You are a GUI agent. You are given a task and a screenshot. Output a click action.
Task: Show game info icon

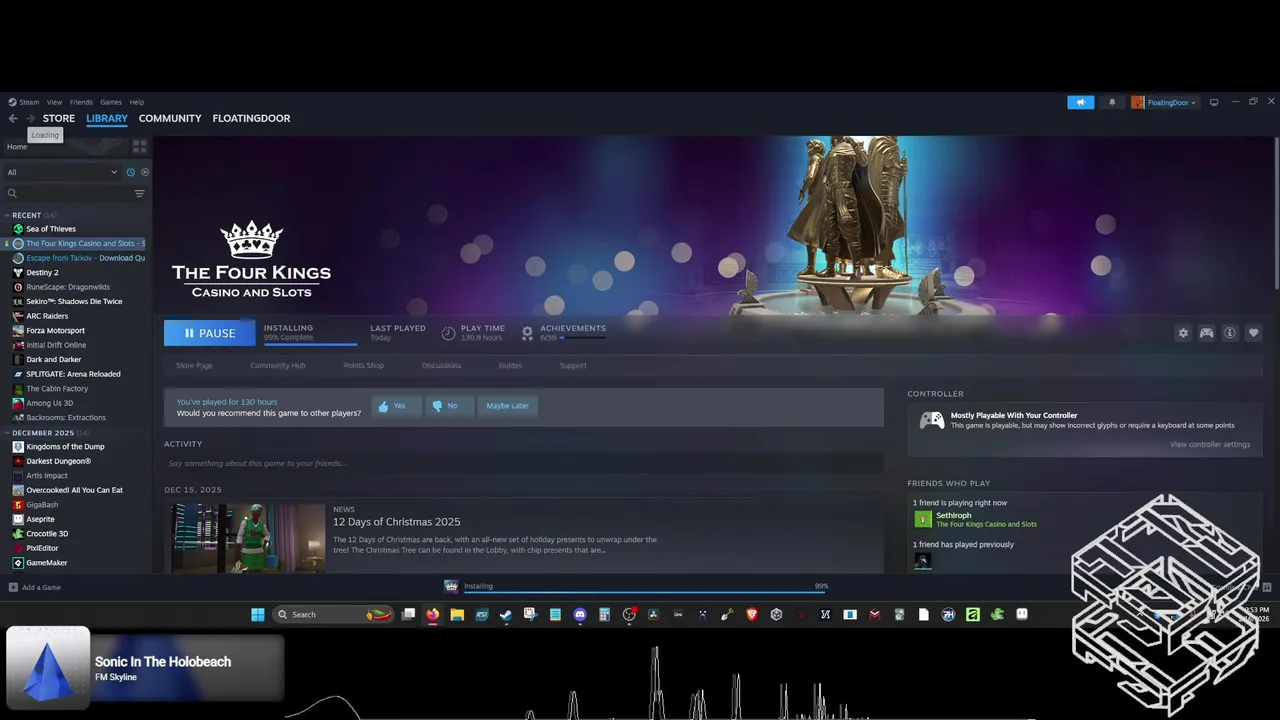(x=1230, y=333)
